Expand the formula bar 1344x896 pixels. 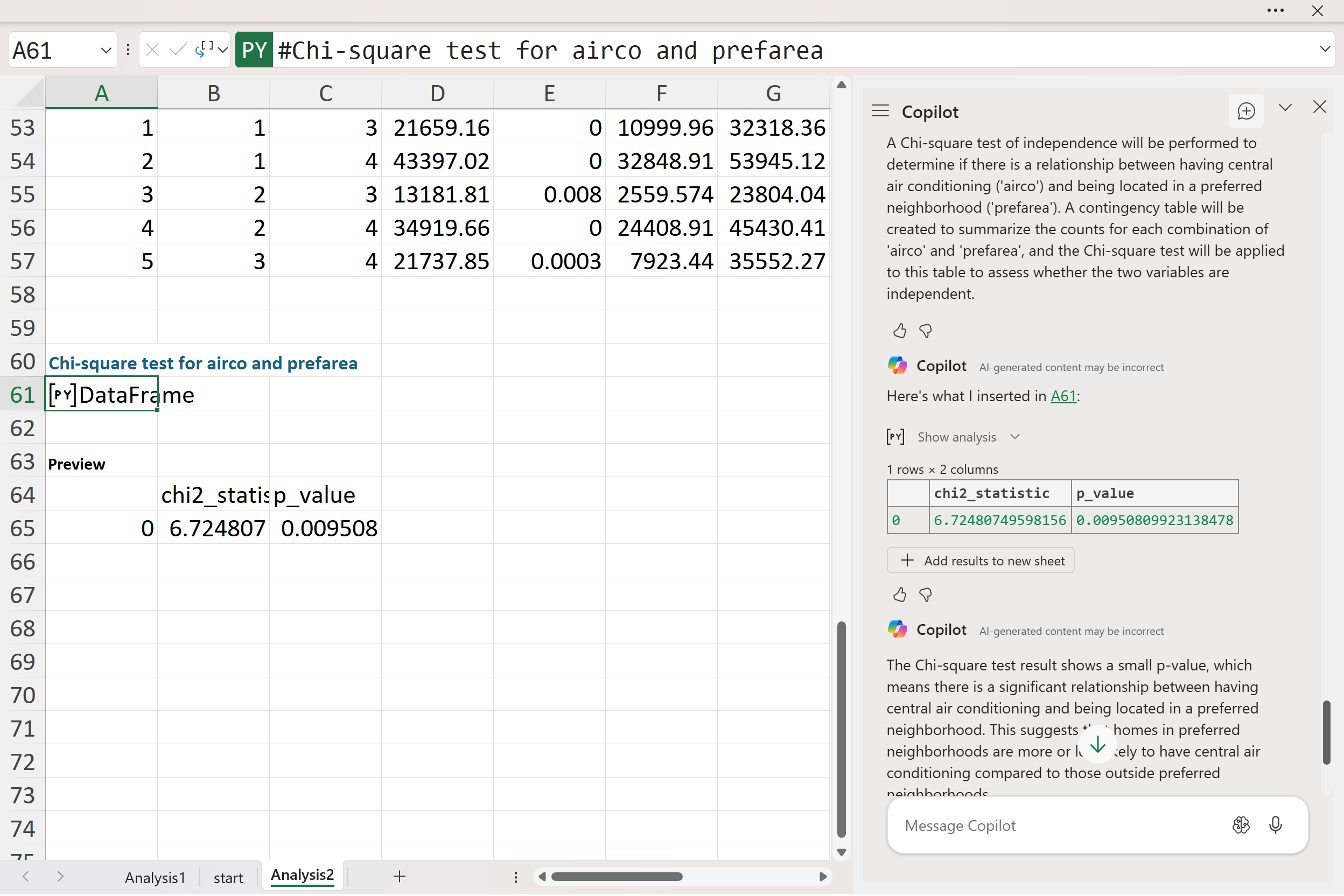1325,49
